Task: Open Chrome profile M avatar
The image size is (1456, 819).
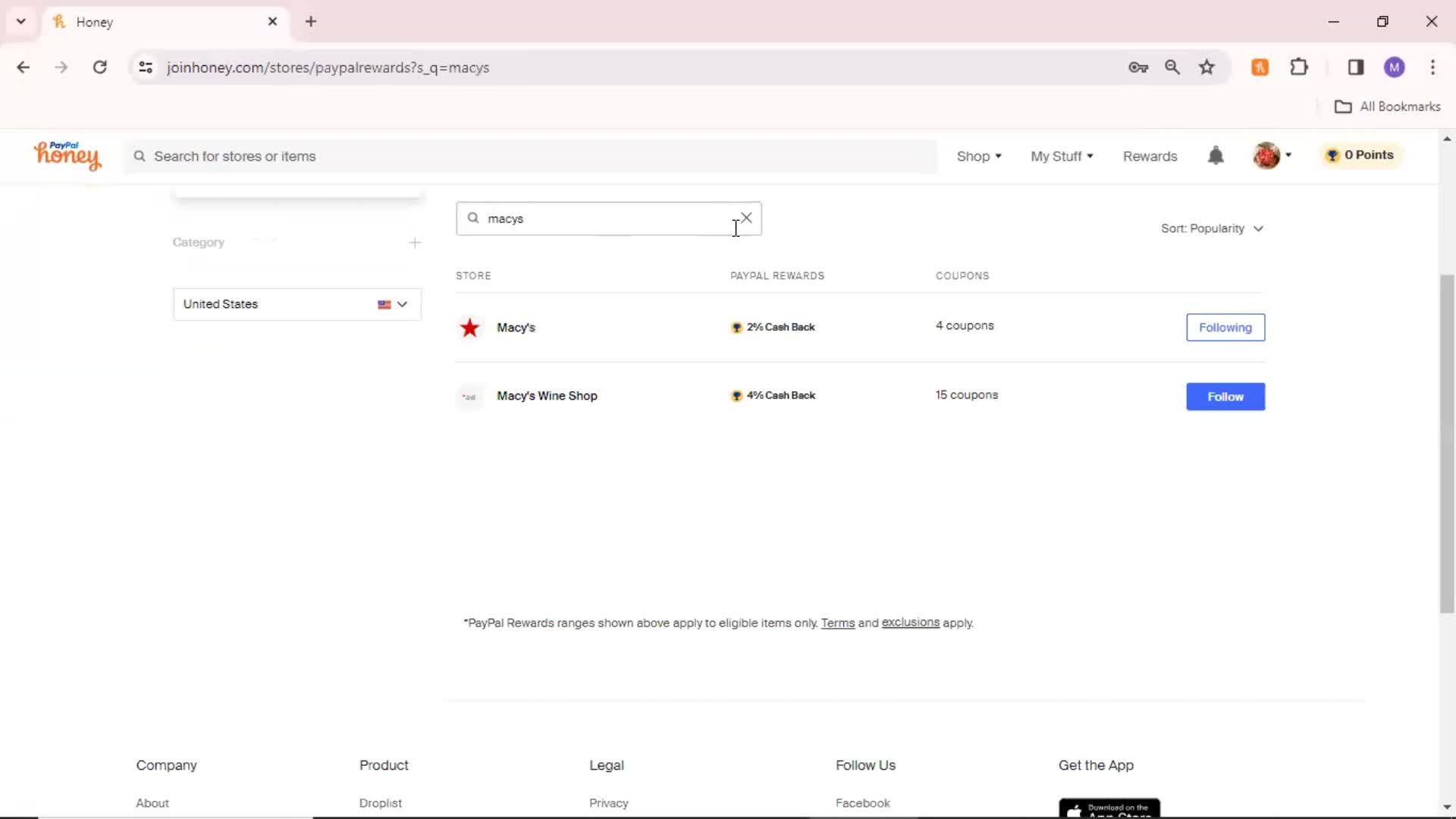Action: [x=1394, y=67]
